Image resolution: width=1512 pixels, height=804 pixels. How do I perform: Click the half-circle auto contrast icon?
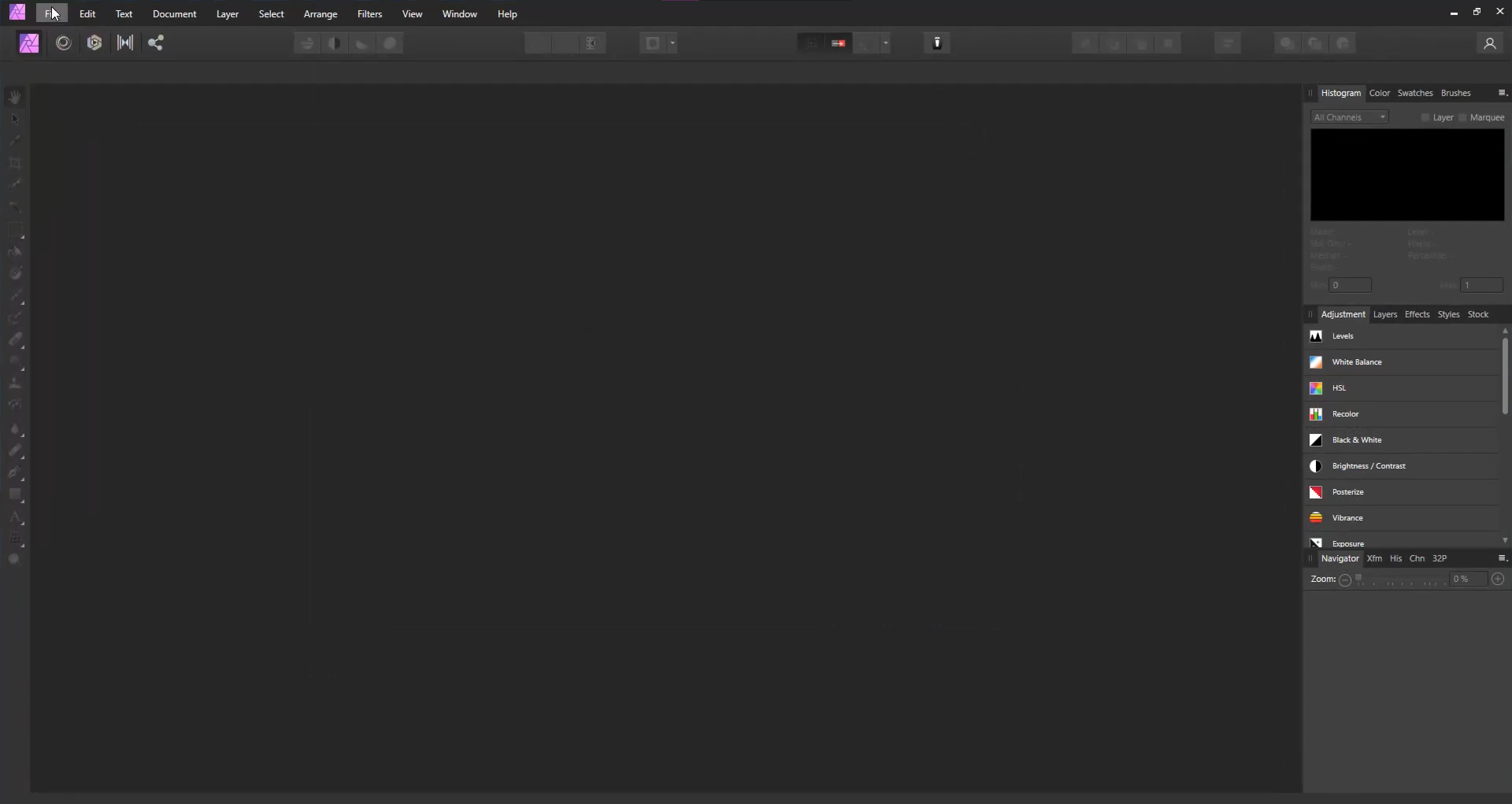coord(335,43)
